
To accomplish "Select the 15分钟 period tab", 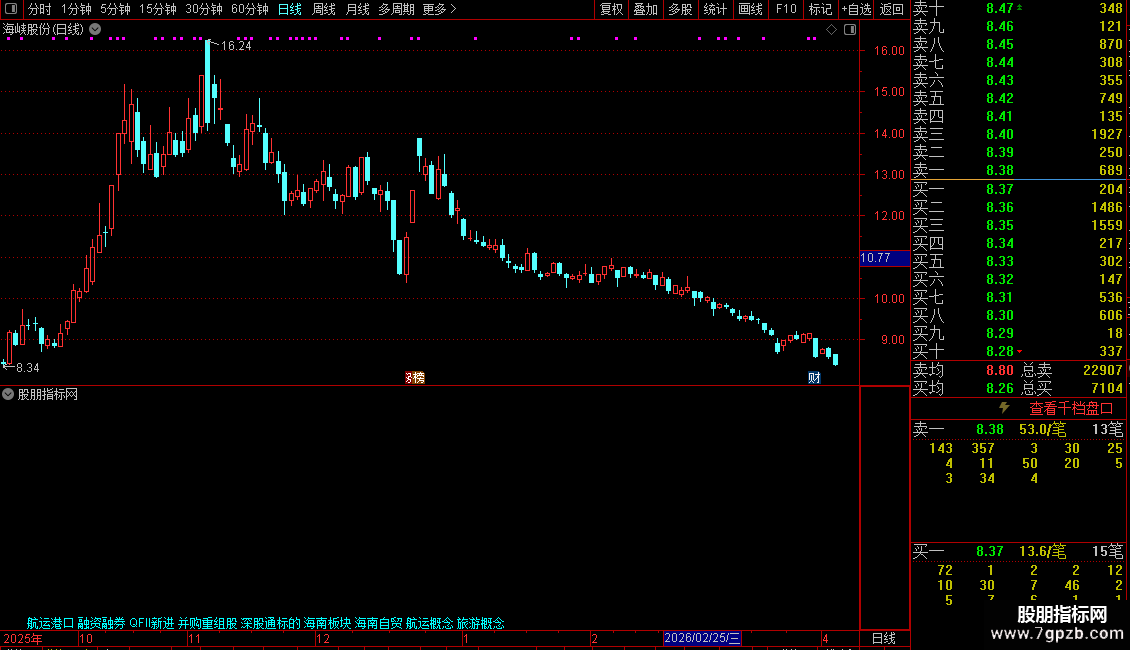I will pyautogui.click(x=158, y=9).
